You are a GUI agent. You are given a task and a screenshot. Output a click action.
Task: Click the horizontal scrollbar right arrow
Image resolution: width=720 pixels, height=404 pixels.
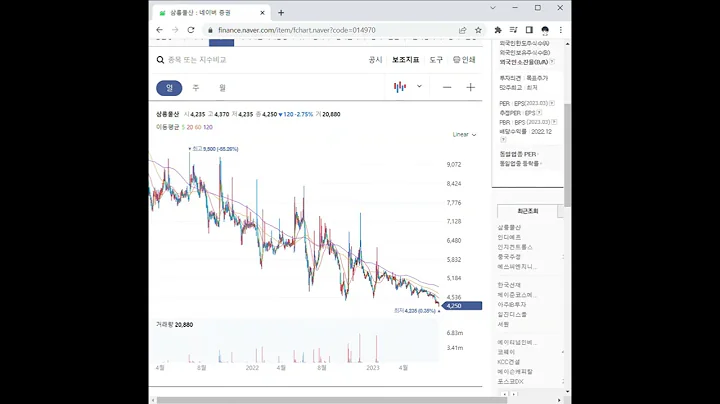point(559,400)
